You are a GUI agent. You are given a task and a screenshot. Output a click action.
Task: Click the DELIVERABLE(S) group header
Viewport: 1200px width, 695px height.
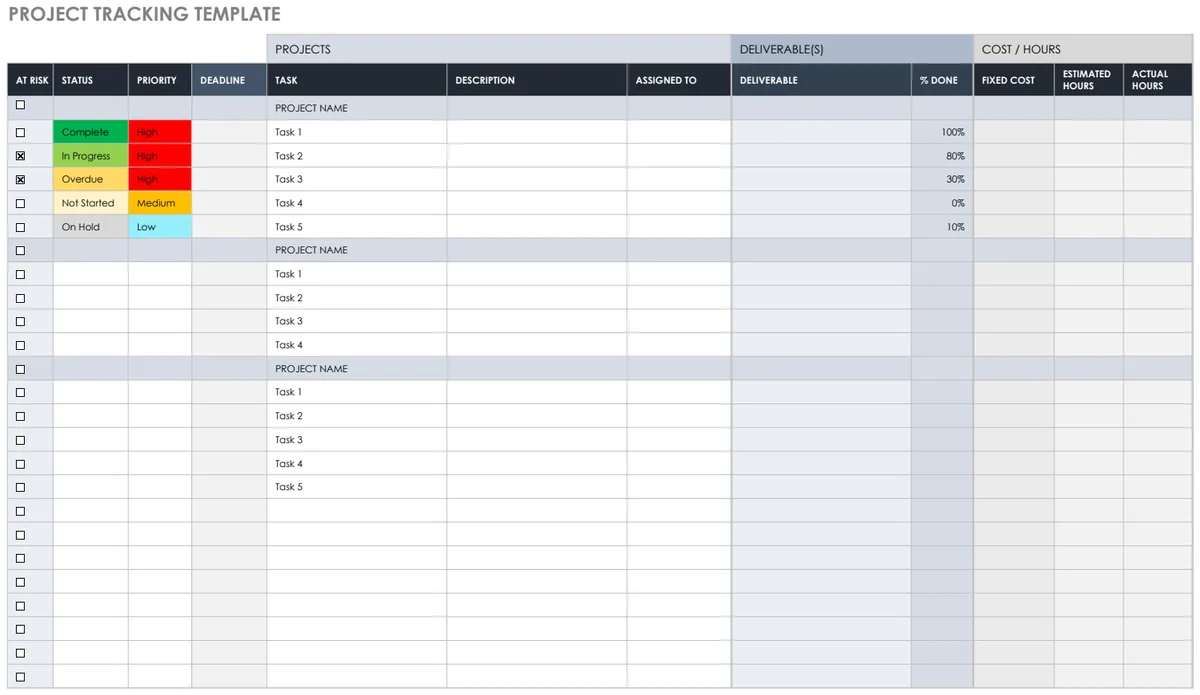[852, 49]
